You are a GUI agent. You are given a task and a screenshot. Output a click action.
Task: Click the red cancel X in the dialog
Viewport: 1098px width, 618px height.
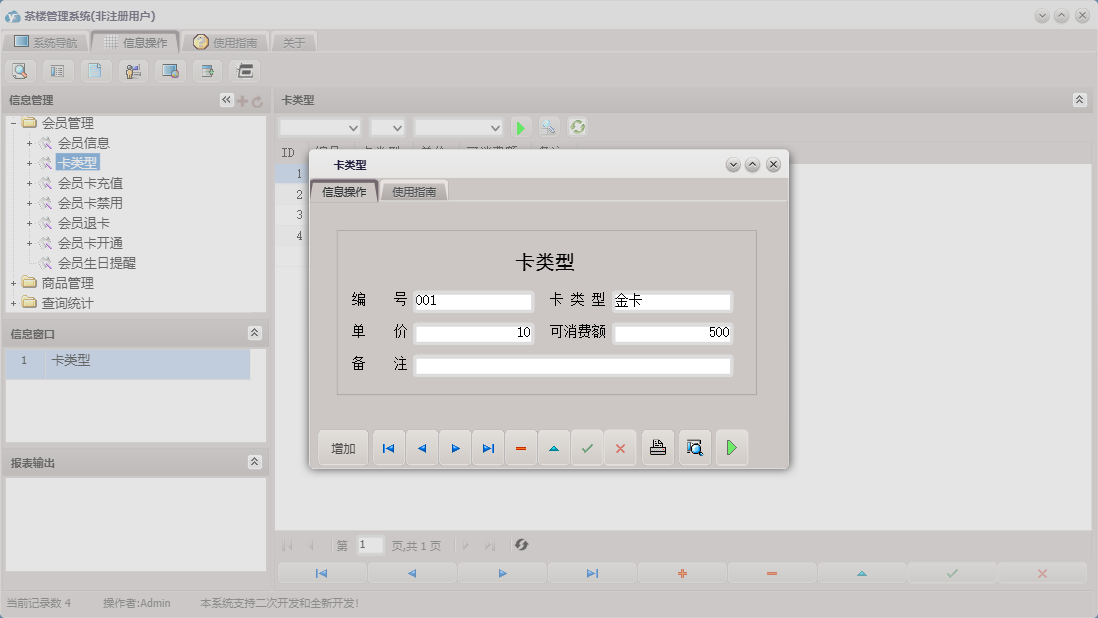tap(620, 447)
